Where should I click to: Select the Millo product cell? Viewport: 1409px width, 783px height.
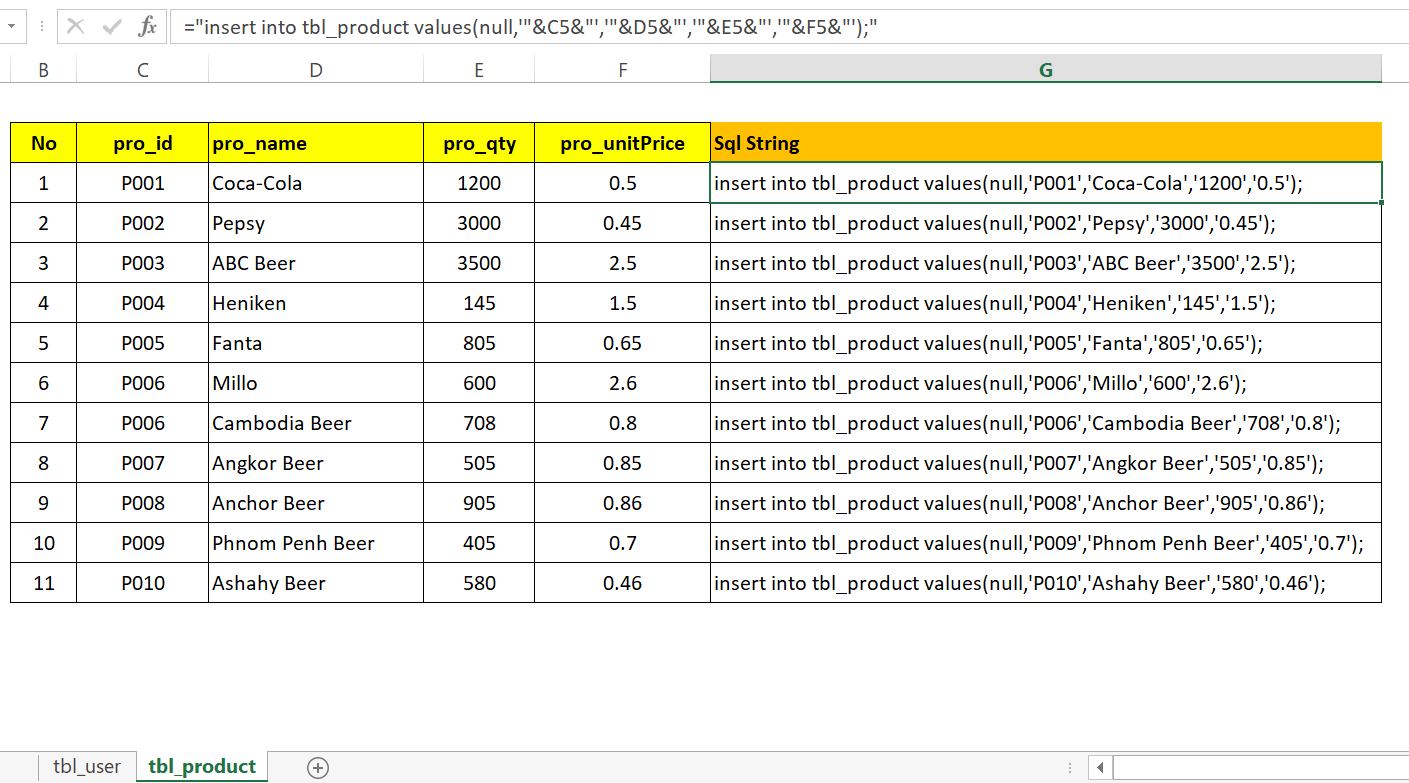pos(316,383)
